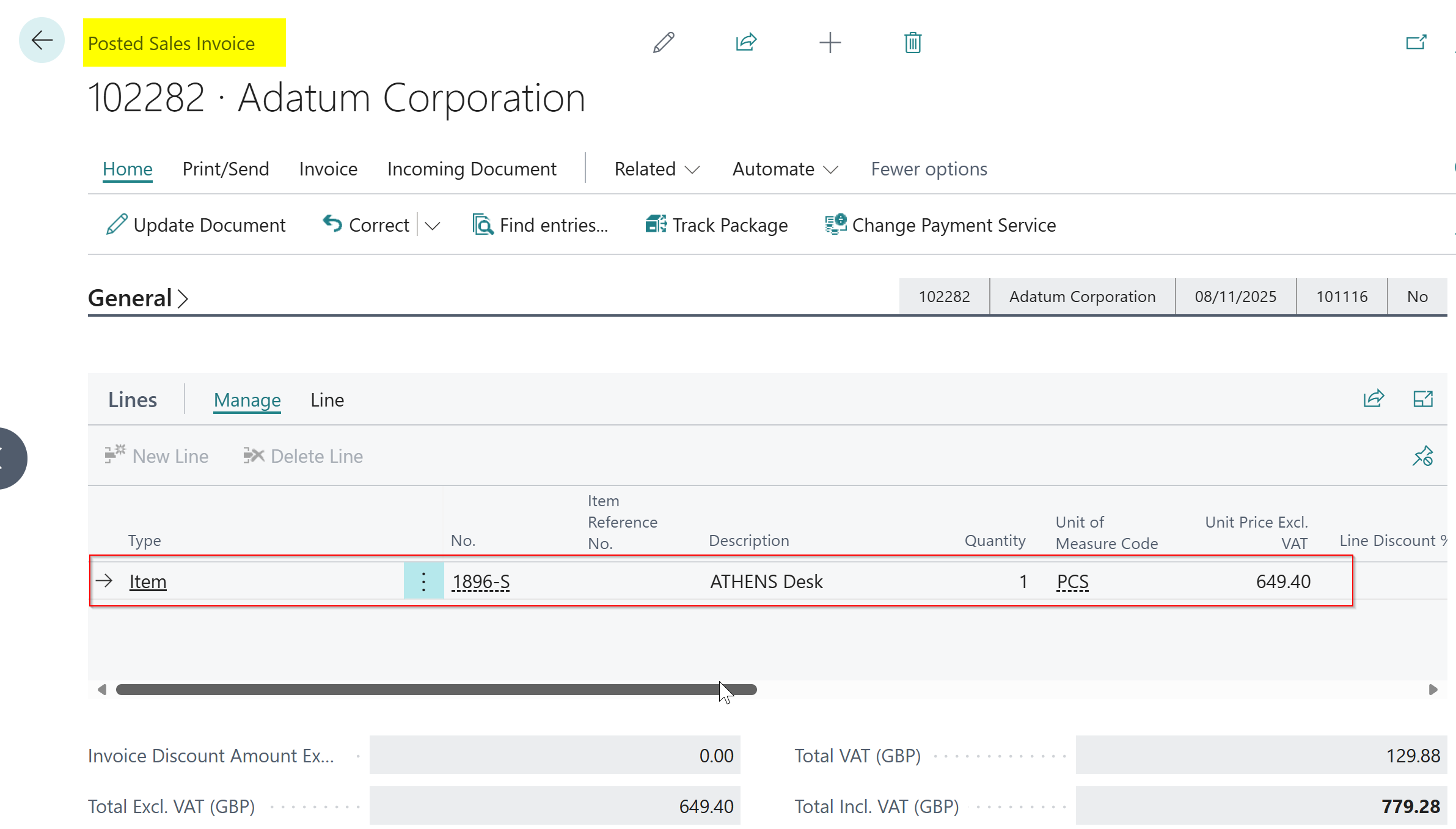Click the plus icon to create new
The image size is (1456, 829).
coord(830,42)
